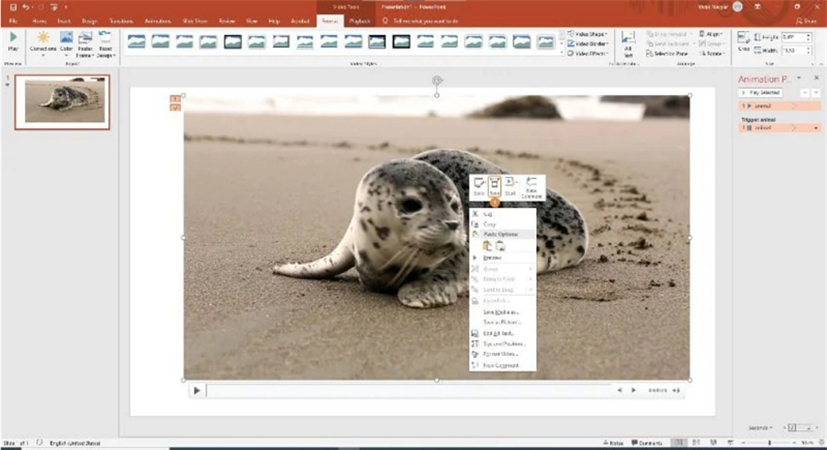This screenshot has width=827, height=450.
Task: Click New Comment in the mini toolbar
Action: pyautogui.click(x=532, y=186)
